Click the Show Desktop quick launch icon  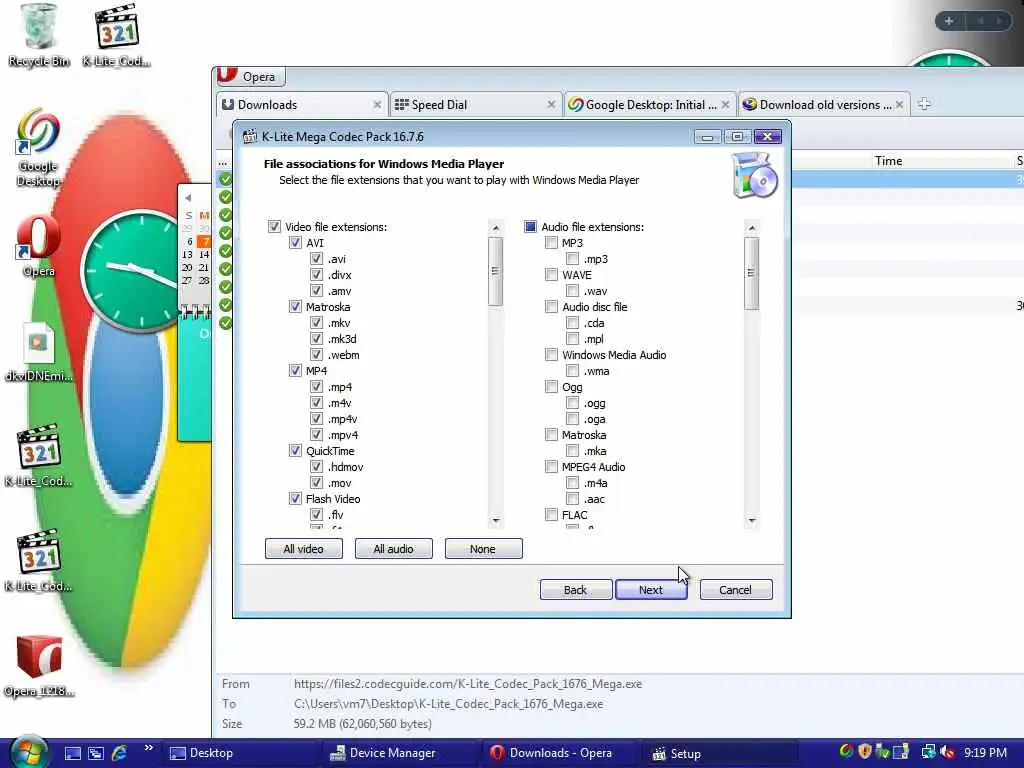tap(72, 753)
